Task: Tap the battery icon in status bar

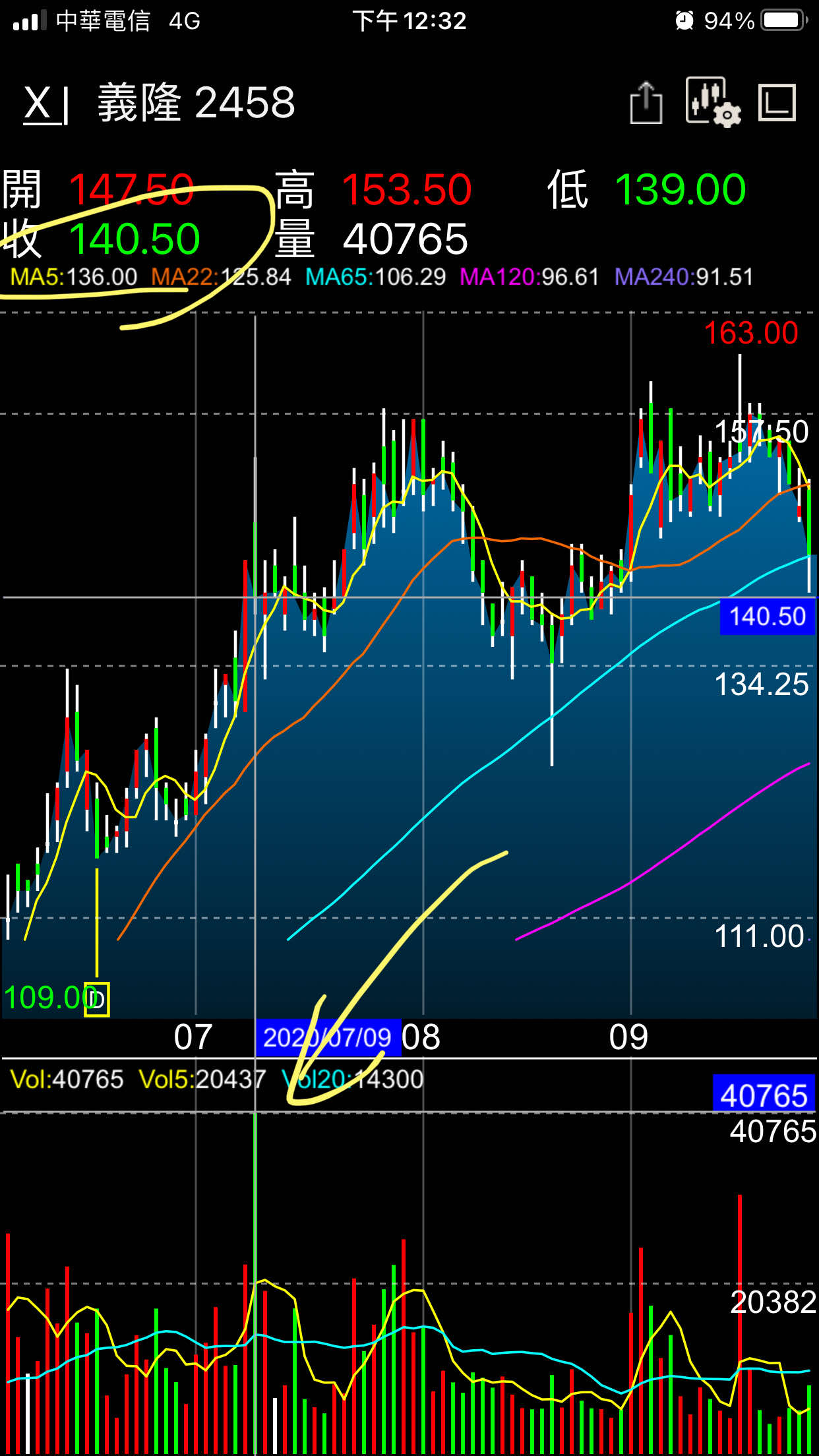Action: tap(784, 20)
